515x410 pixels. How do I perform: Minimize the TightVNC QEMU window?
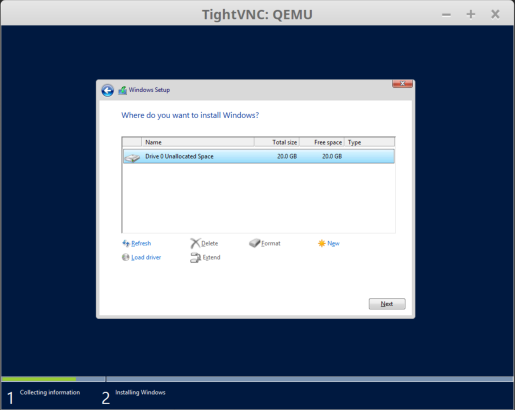point(446,14)
